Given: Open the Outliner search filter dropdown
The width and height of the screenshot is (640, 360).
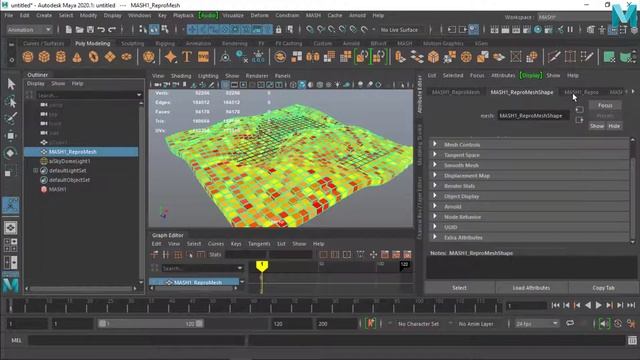Looking at the screenshot, I should coord(139,95).
